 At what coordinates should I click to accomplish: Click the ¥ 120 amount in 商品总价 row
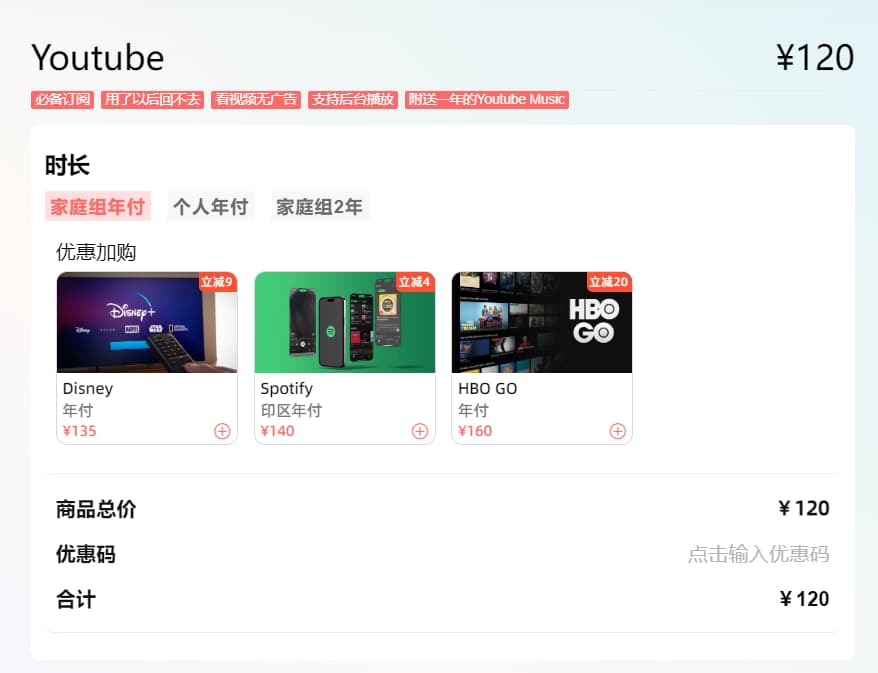(804, 508)
